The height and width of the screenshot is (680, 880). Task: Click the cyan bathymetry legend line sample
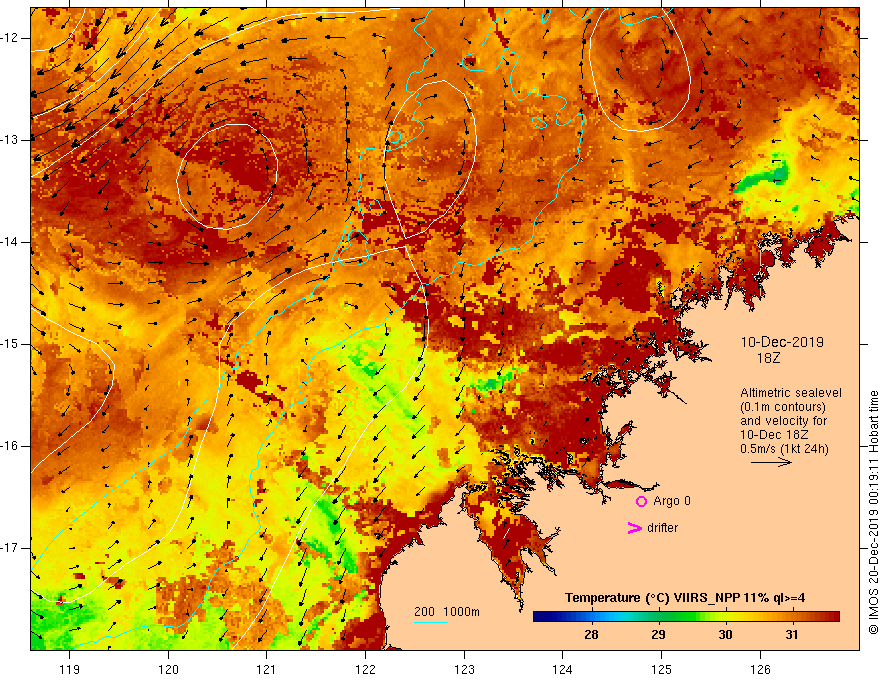[430, 622]
